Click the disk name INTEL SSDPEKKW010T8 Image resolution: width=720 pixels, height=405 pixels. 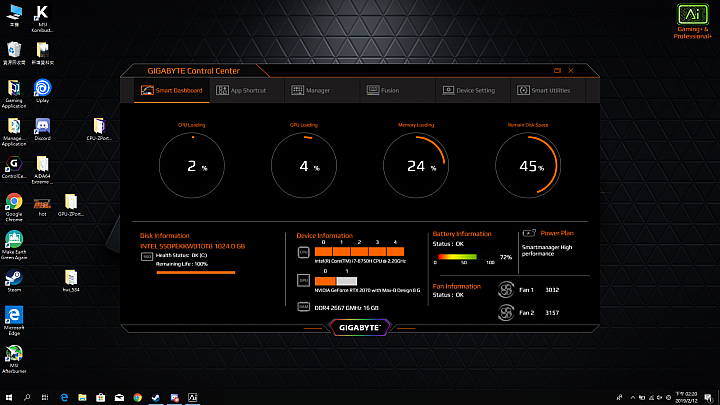pyautogui.click(x=192, y=246)
